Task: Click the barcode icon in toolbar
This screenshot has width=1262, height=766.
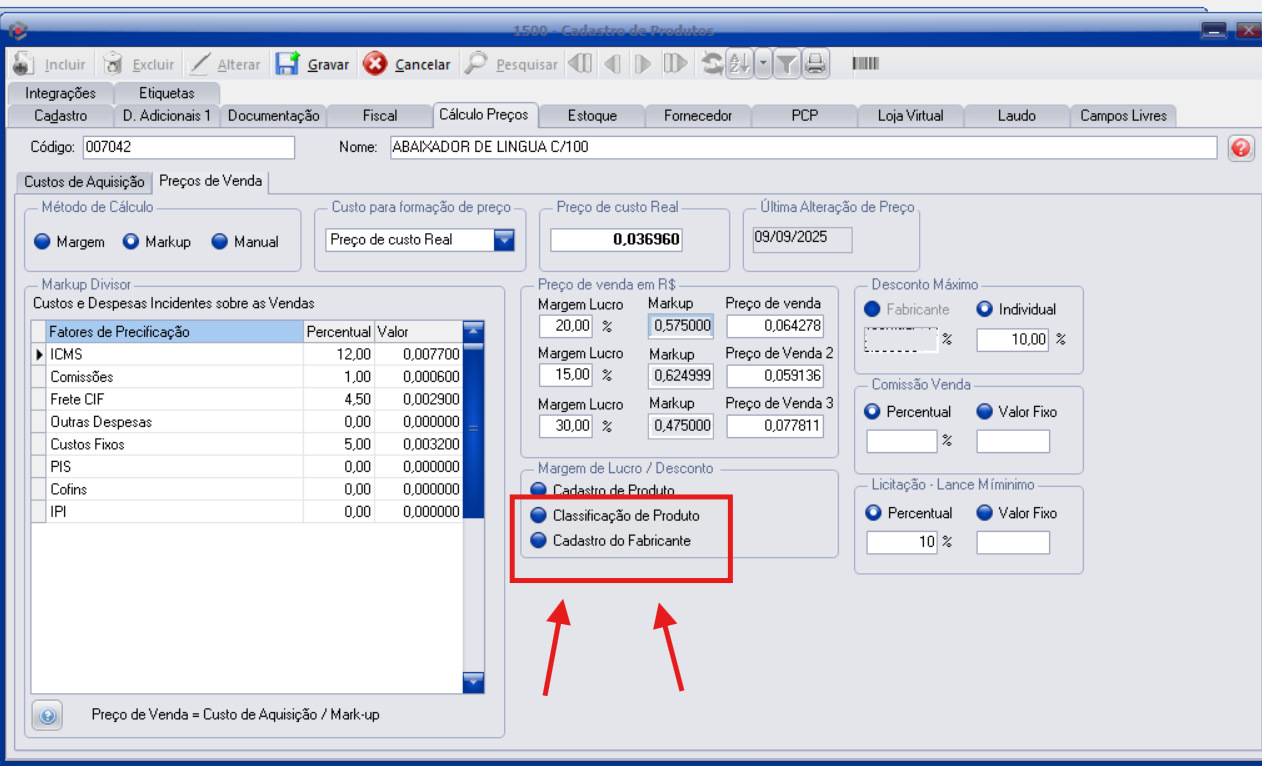Action: point(865,64)
